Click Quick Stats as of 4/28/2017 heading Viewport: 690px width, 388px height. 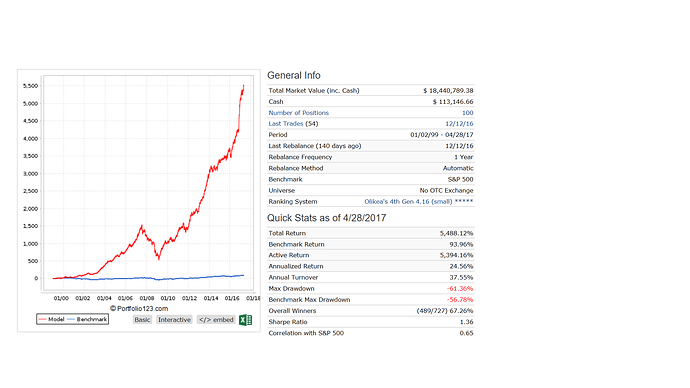[327, 218]
